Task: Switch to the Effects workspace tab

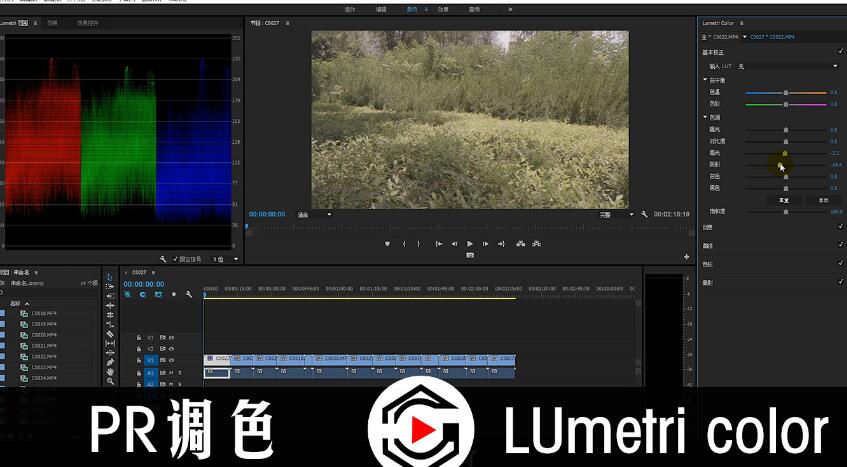Action: coord(443,9)
